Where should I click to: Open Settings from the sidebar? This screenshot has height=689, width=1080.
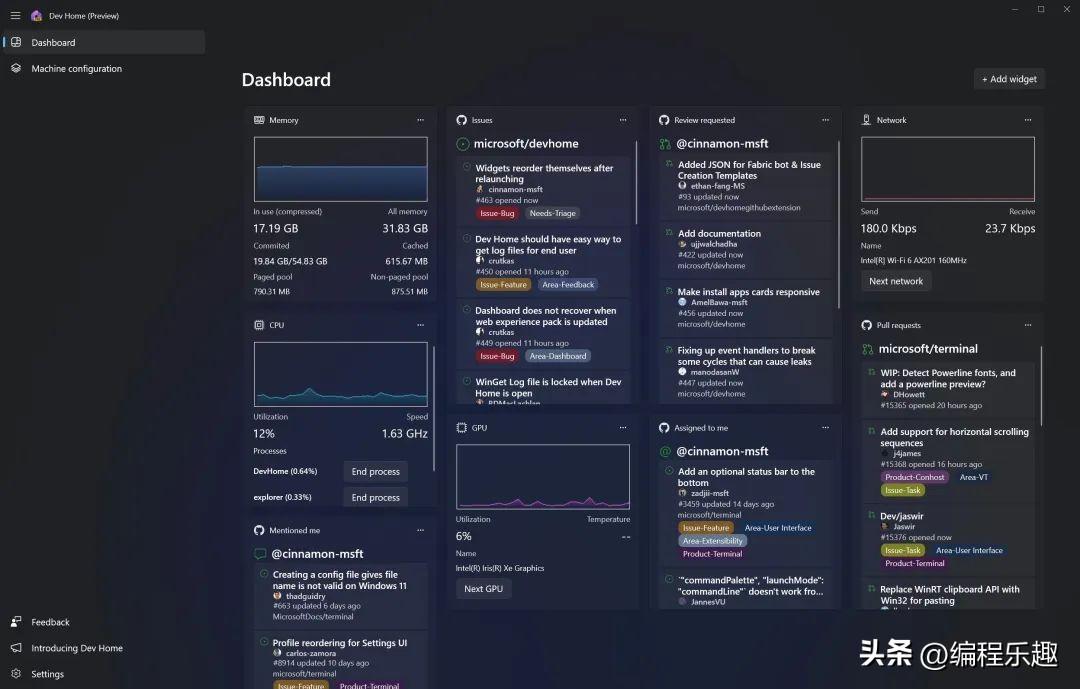[104, 674]
